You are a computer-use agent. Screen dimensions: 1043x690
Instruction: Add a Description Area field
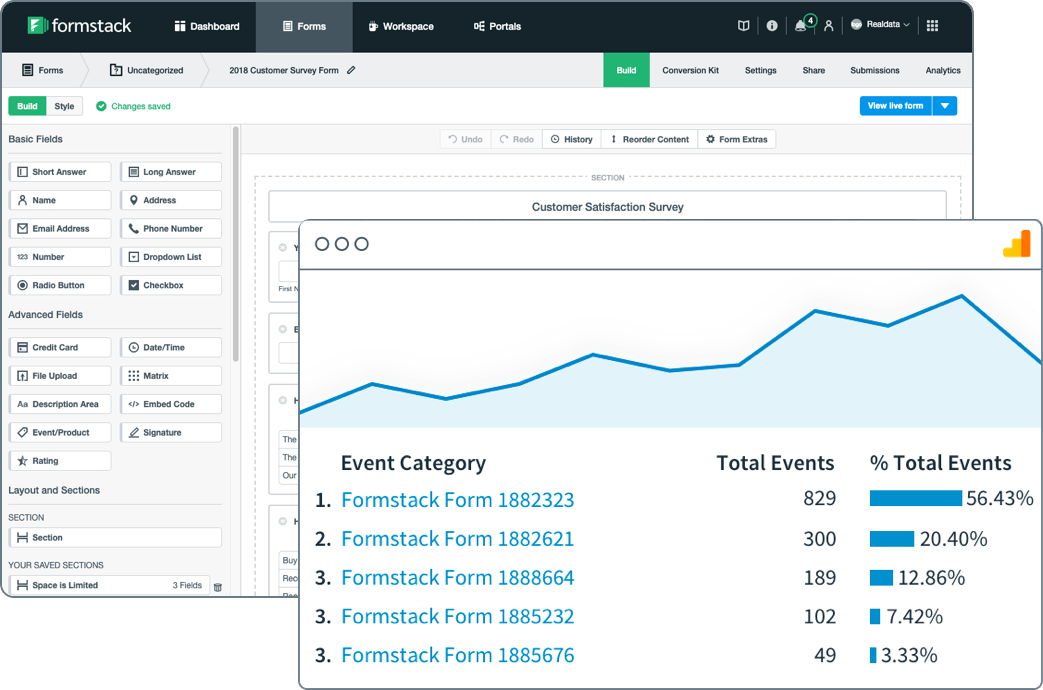[x=60, y=404]
